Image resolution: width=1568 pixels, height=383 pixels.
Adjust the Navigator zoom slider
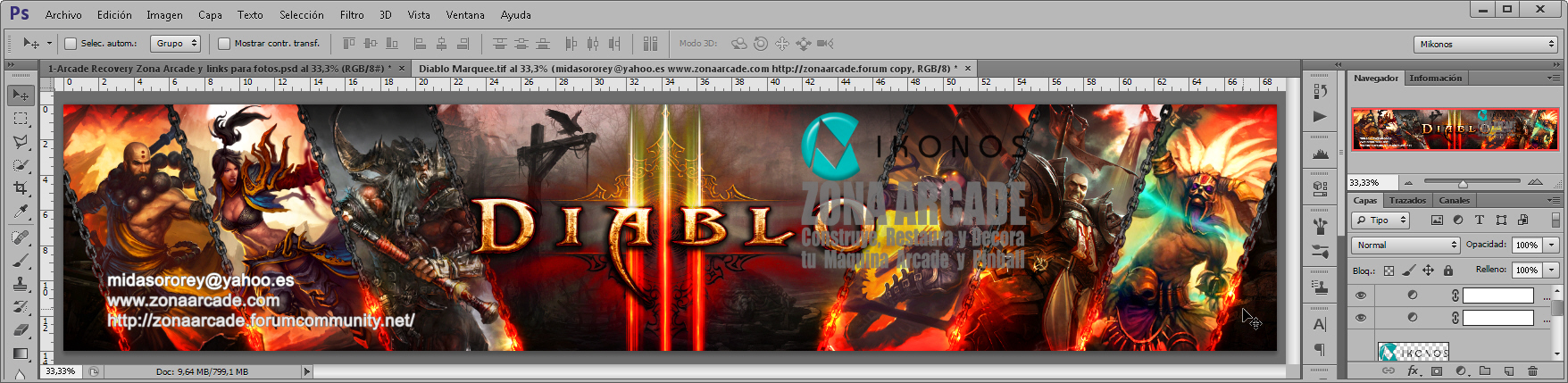click(x=1463, y=182)
